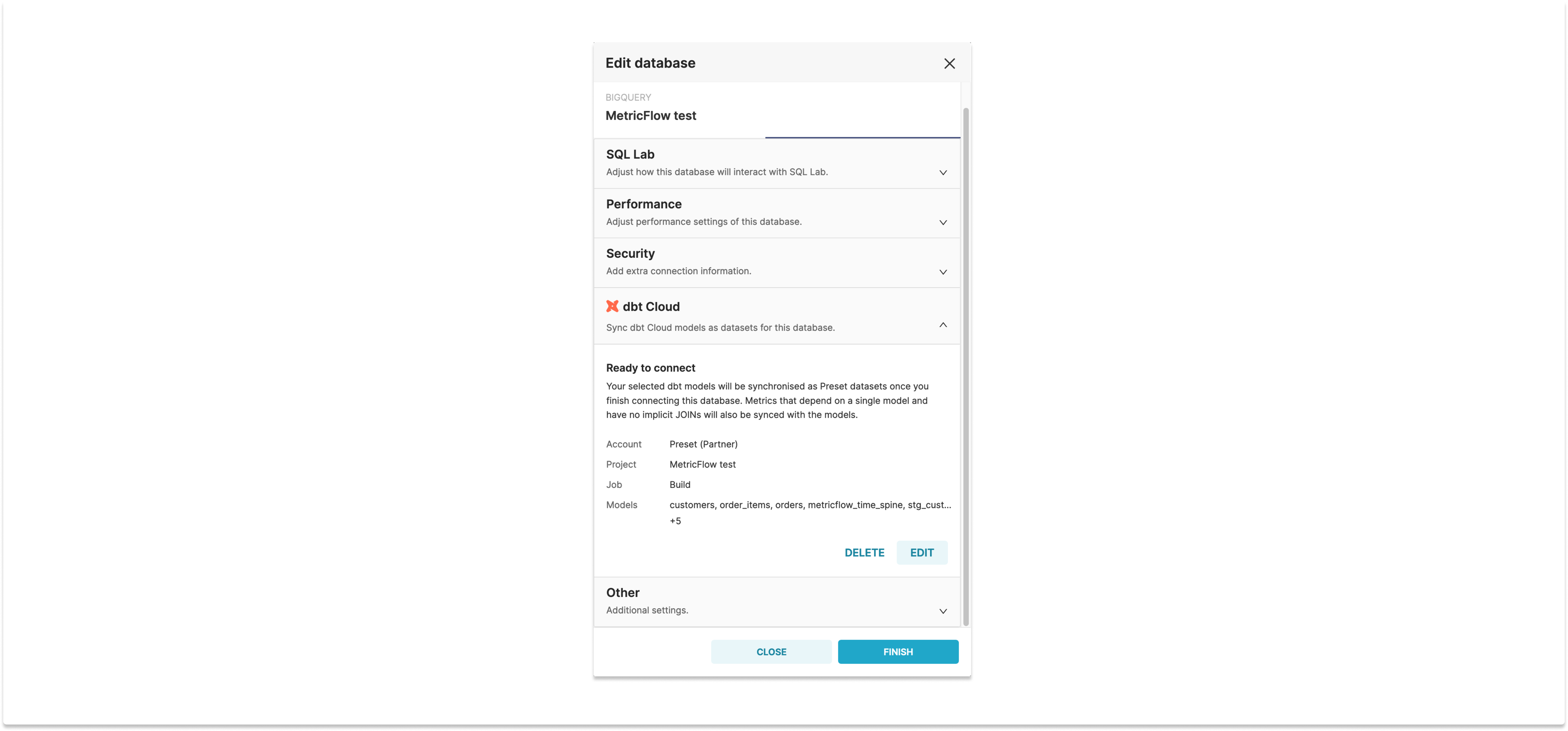Collapse the dbt Cloud section
This screenshot has width=1568, height=731.
(x=943, y=324)
